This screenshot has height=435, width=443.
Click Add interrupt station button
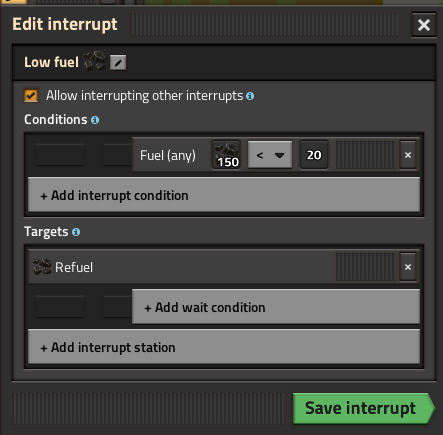(x=224, y=347)
